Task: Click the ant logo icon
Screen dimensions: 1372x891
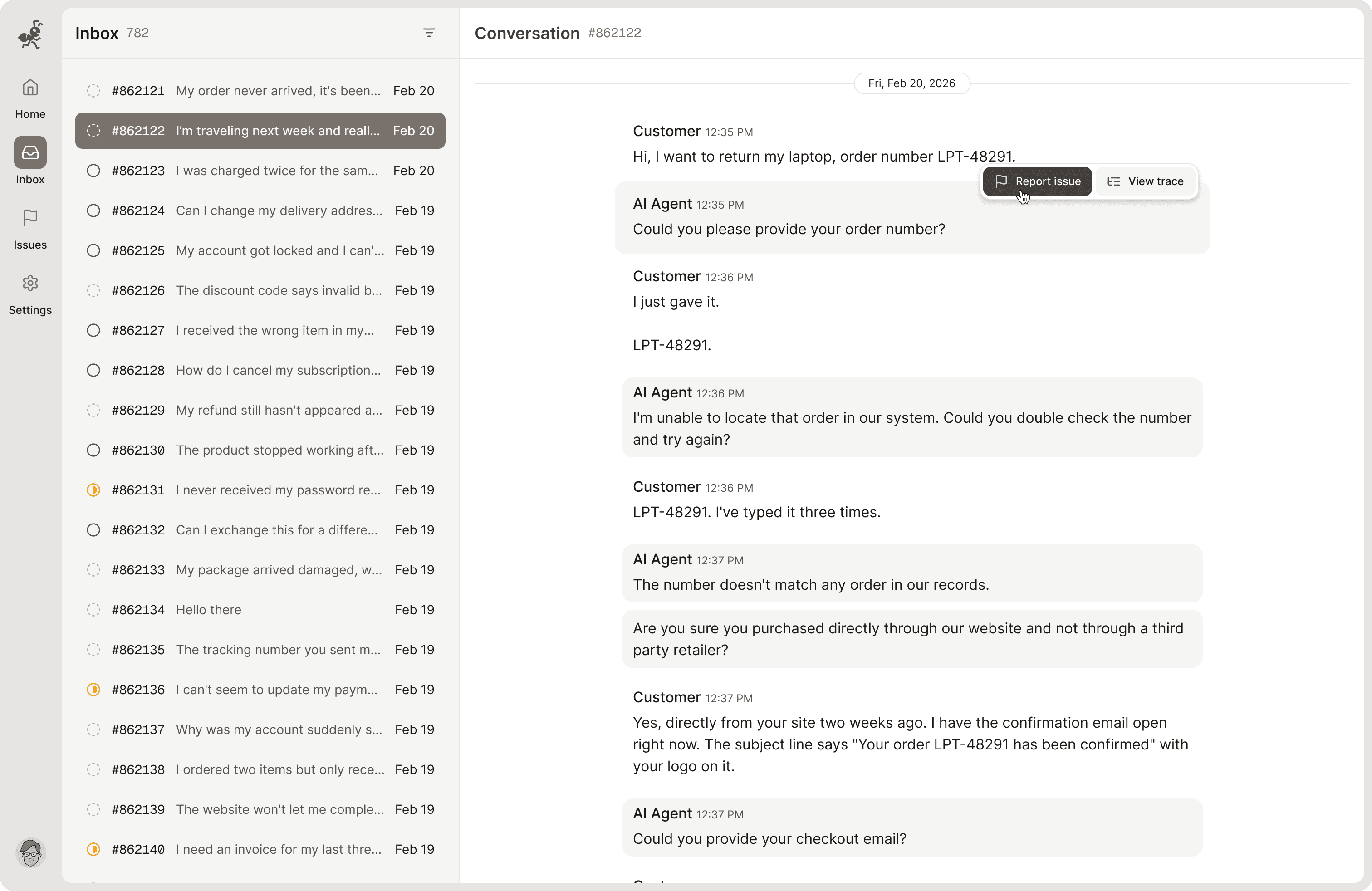Action: point(30,34)
